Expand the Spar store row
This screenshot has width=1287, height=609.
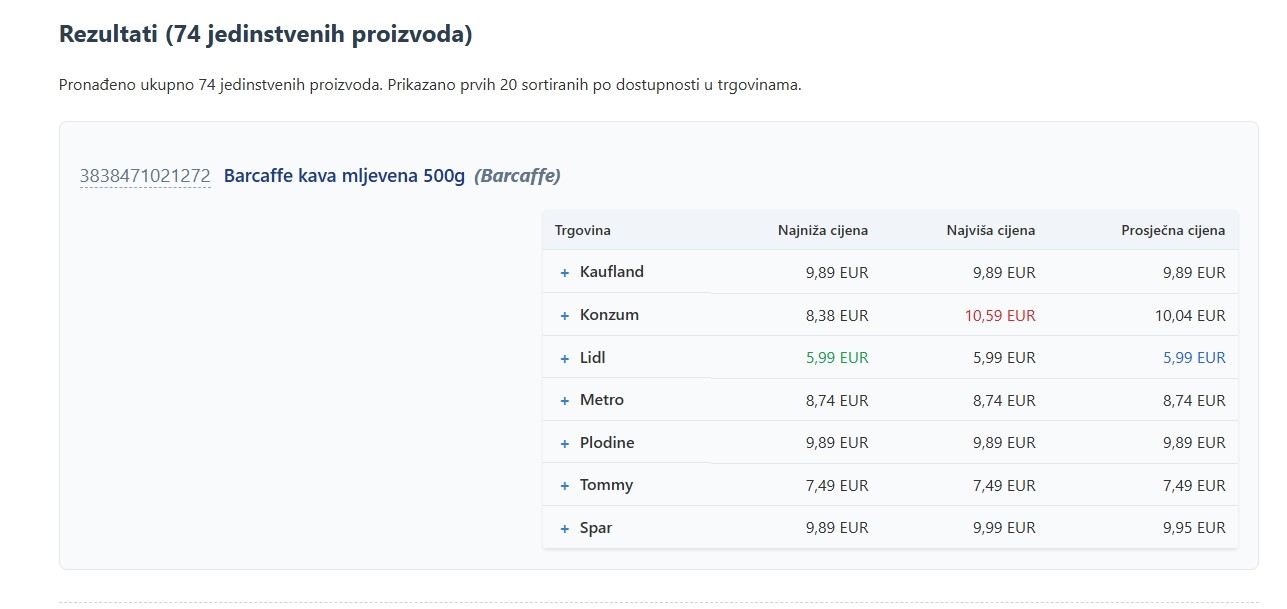coord(564,529)
